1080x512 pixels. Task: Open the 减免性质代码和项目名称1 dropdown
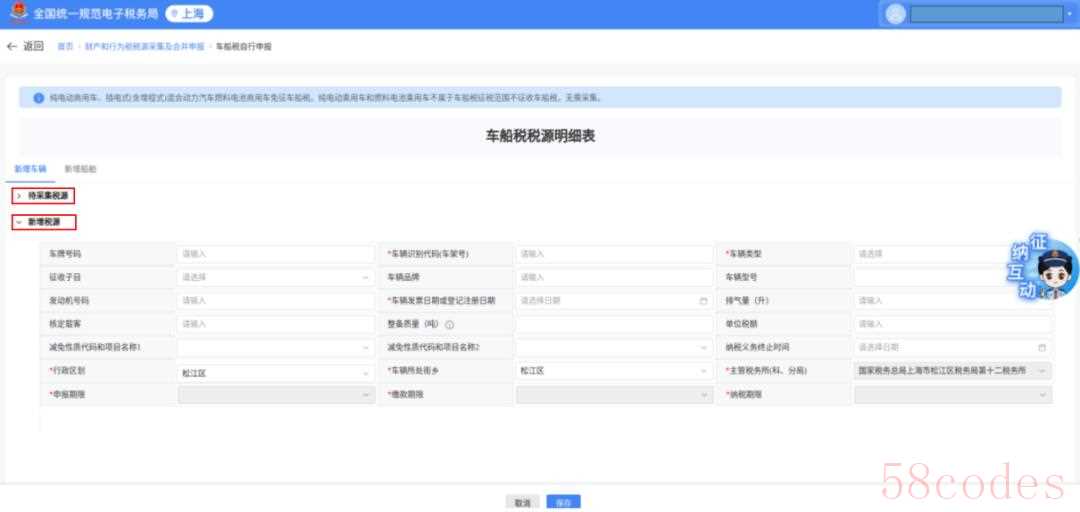275,348
